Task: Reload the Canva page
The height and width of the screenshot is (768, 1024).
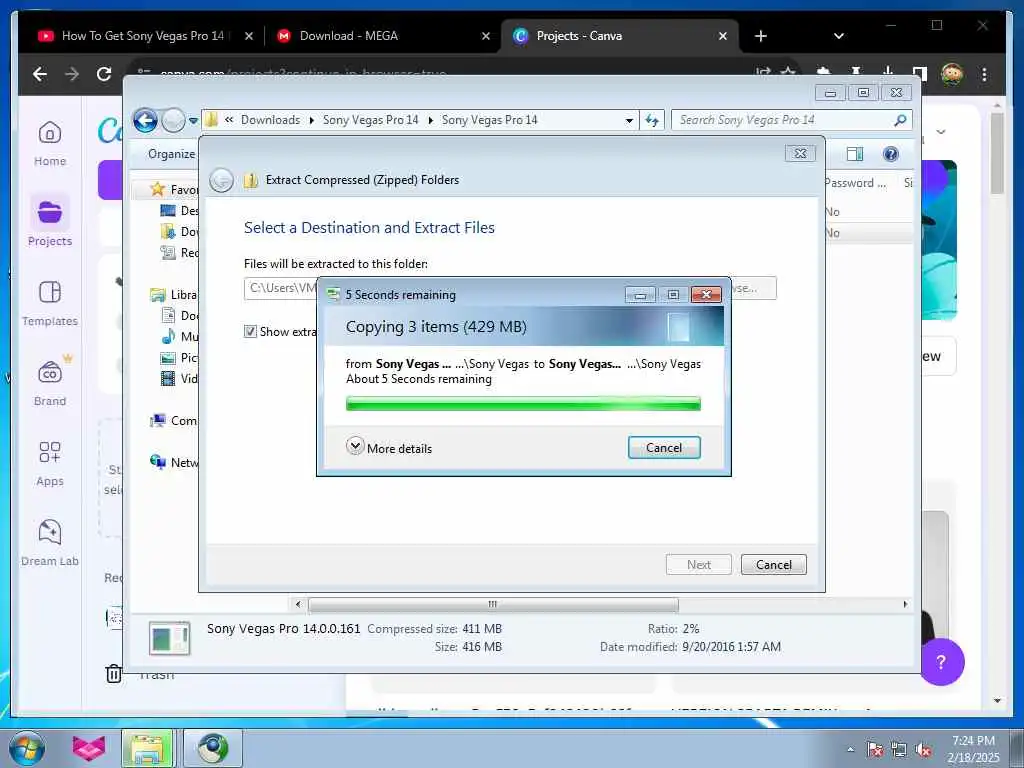Action: click(104, 74)
